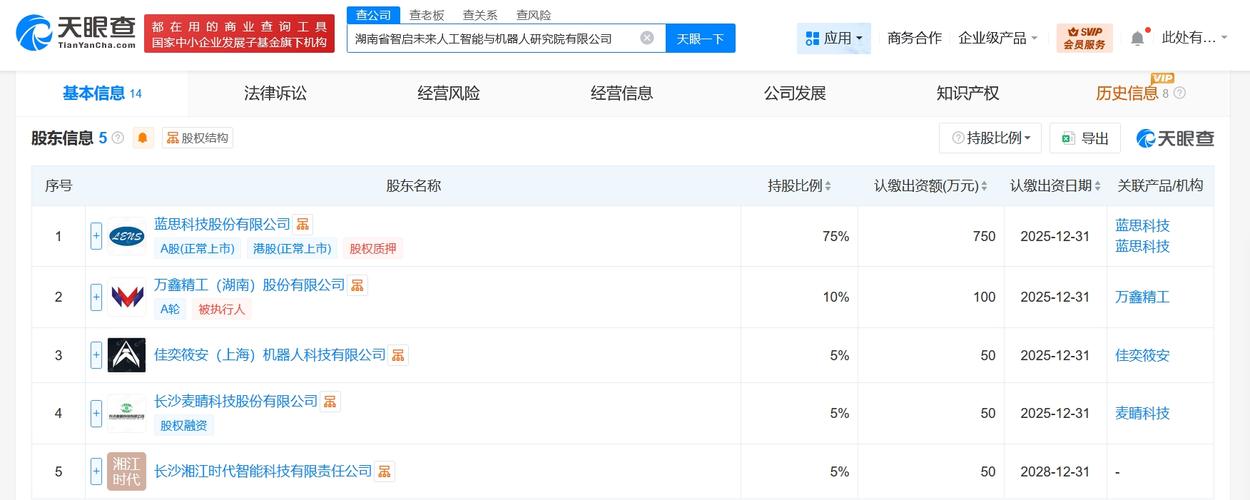Click the A股(正常上市) tag
Screen dimensions: 1250x500
pyautogui.click(x=197, y=249)
